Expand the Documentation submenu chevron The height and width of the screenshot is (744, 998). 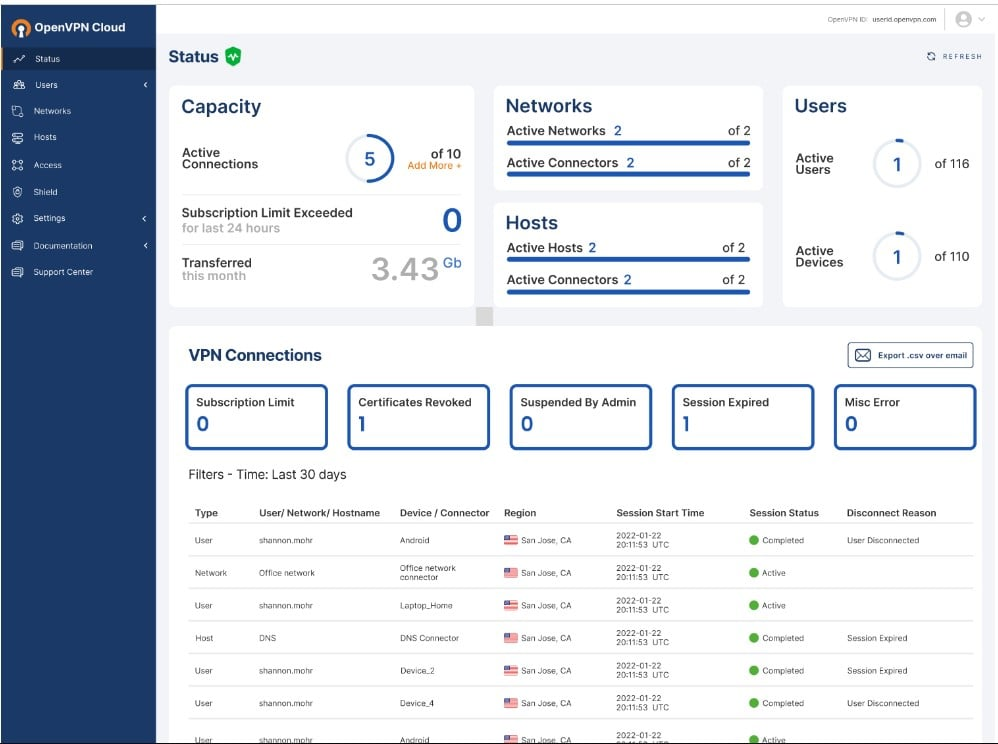pyautogui.click(x=145, y=246)
